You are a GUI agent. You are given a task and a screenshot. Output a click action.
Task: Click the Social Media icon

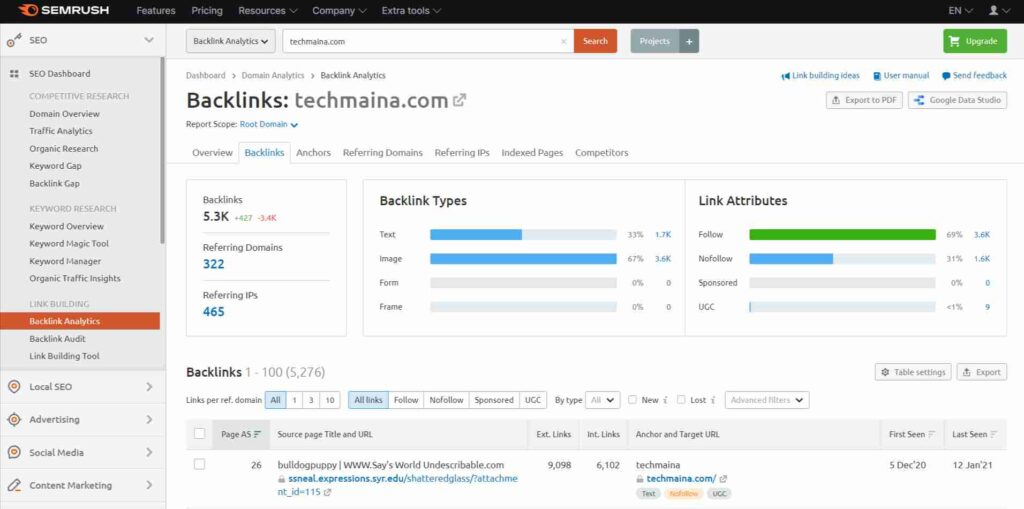pyautogui.click(x=14, y=452)
